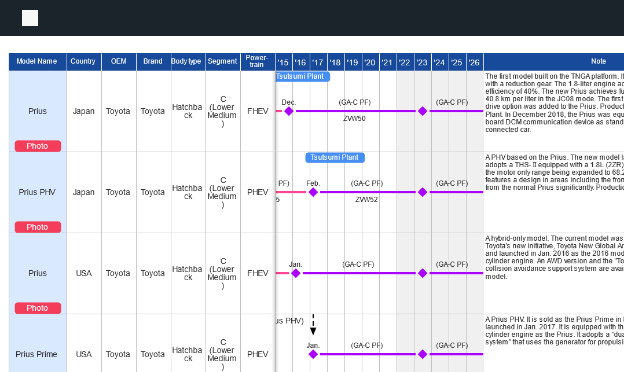Select '23 diamond marker on Japan Prius timeline
Image resolution: width=624 pixels, height=372 pixels.
pyautogui.click(x=423, y=111)
